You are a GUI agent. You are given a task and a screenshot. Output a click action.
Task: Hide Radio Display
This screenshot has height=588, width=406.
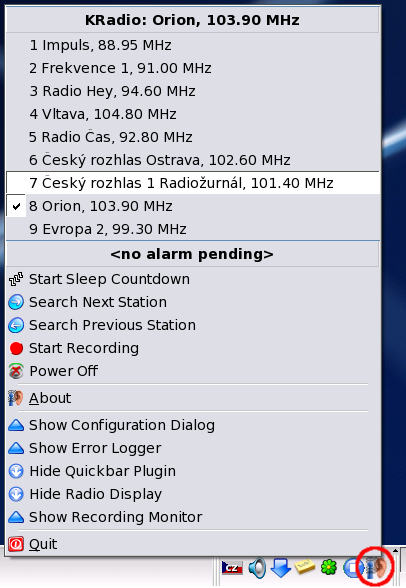(193, 494)
